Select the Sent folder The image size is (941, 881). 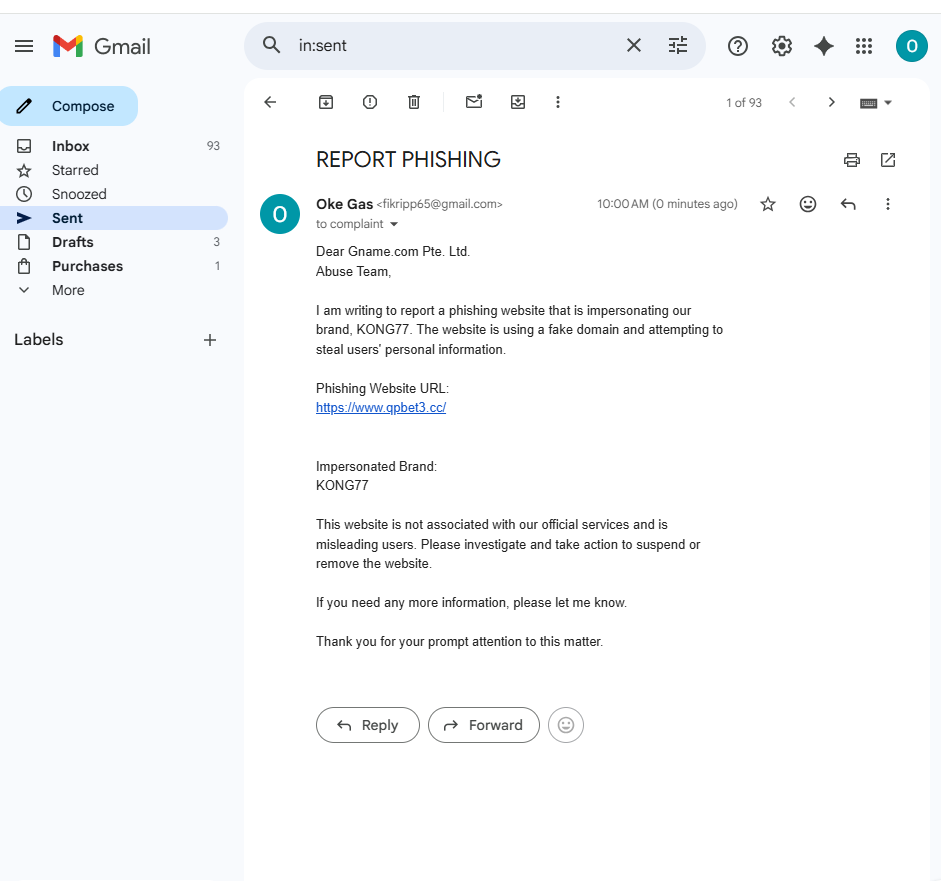click(114, 218)
